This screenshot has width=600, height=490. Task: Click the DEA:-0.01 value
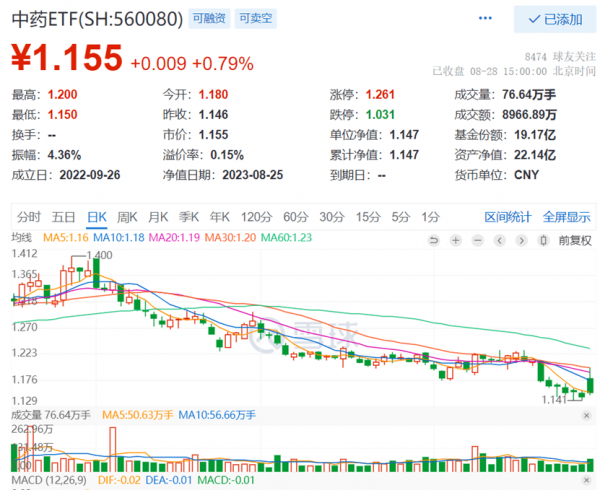click(x=169, y=480)
